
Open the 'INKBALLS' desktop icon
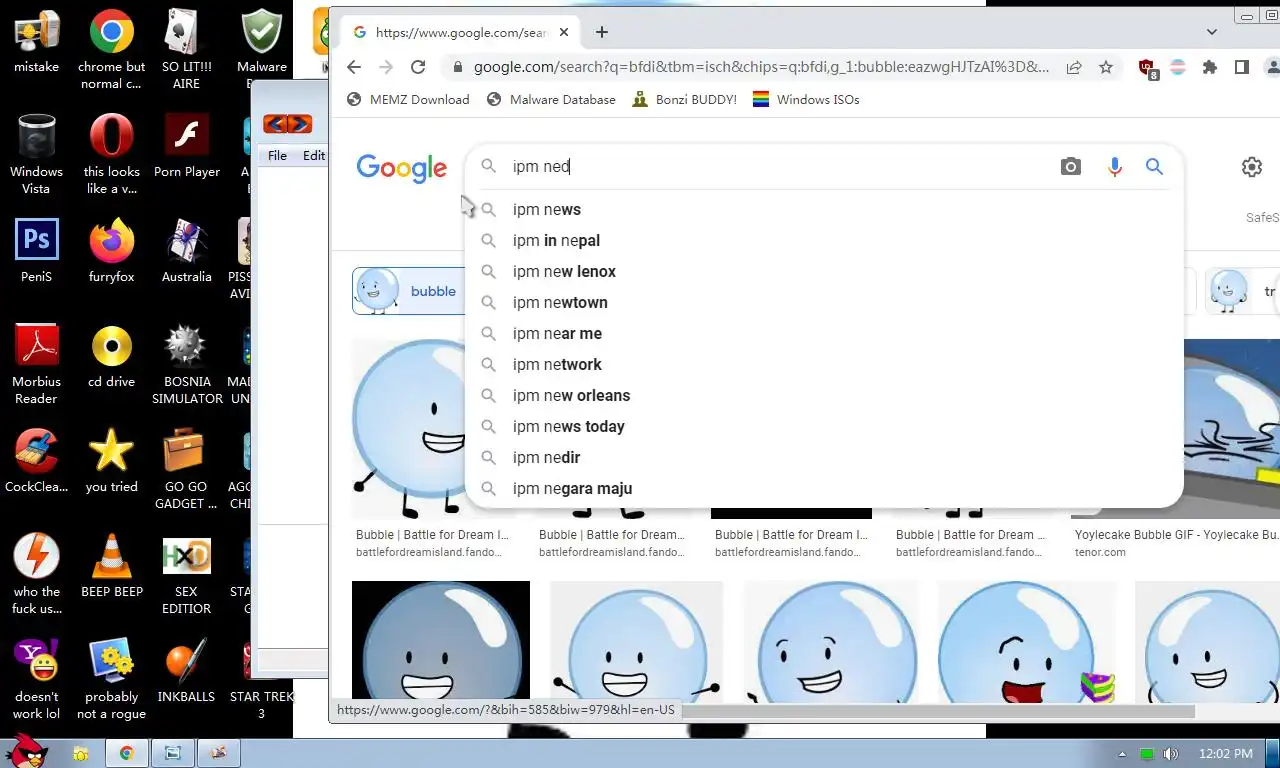click(186, 671)
